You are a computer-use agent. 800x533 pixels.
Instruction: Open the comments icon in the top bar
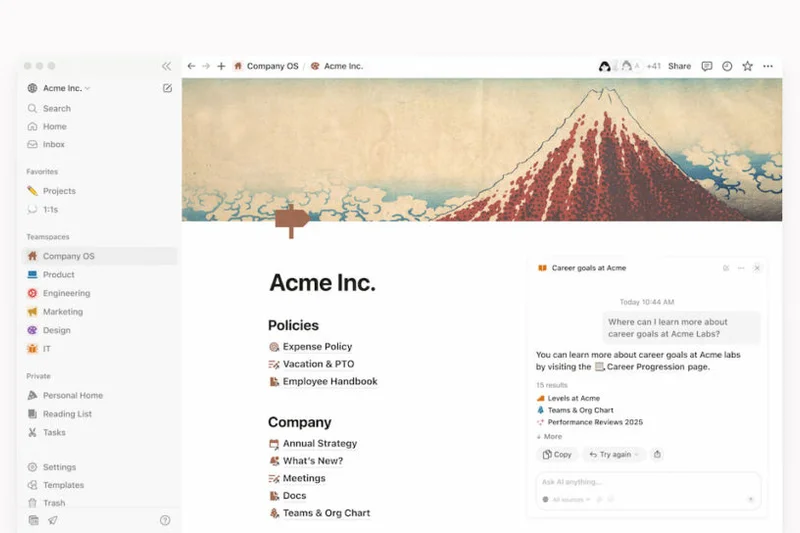707,66
